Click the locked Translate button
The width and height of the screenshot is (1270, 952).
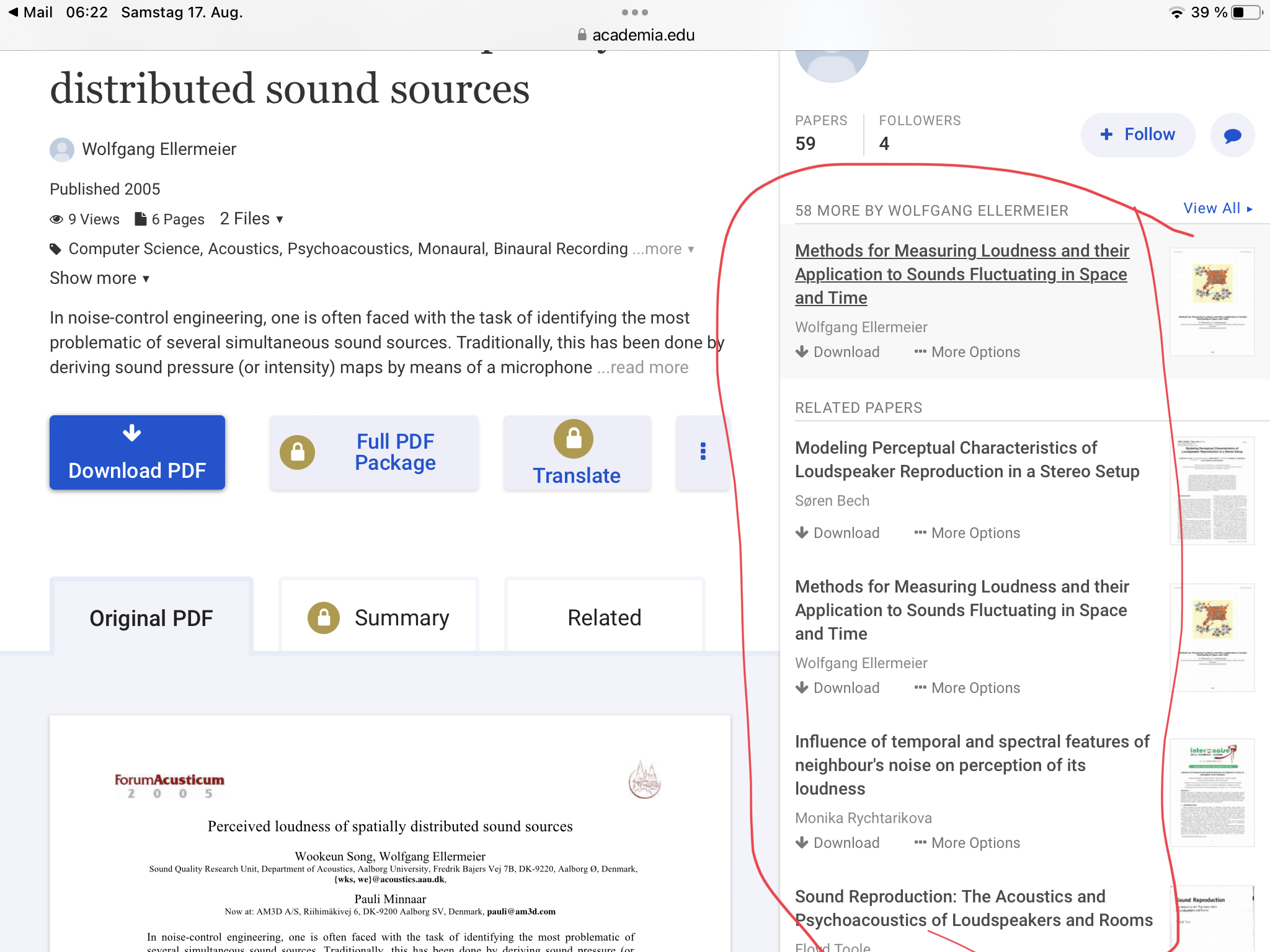pyautogui.click(x=577, y=452)
